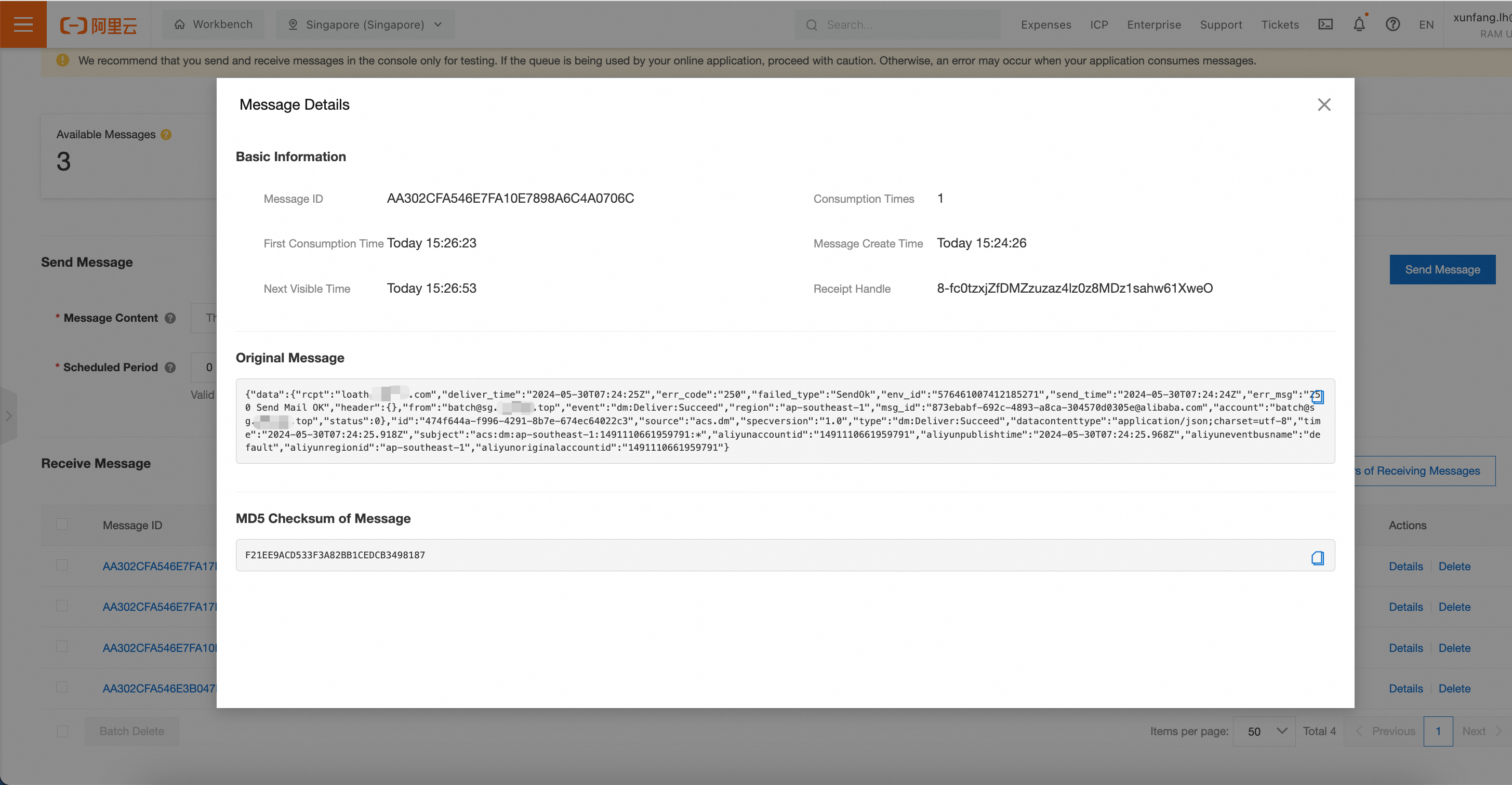Copy the MD5 checksum value
This screenshot has height=785, width=1512.
(x=1317, y=558)
